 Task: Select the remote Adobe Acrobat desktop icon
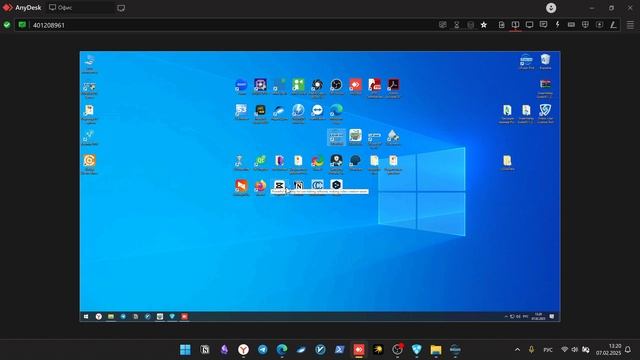click(393, 87)
